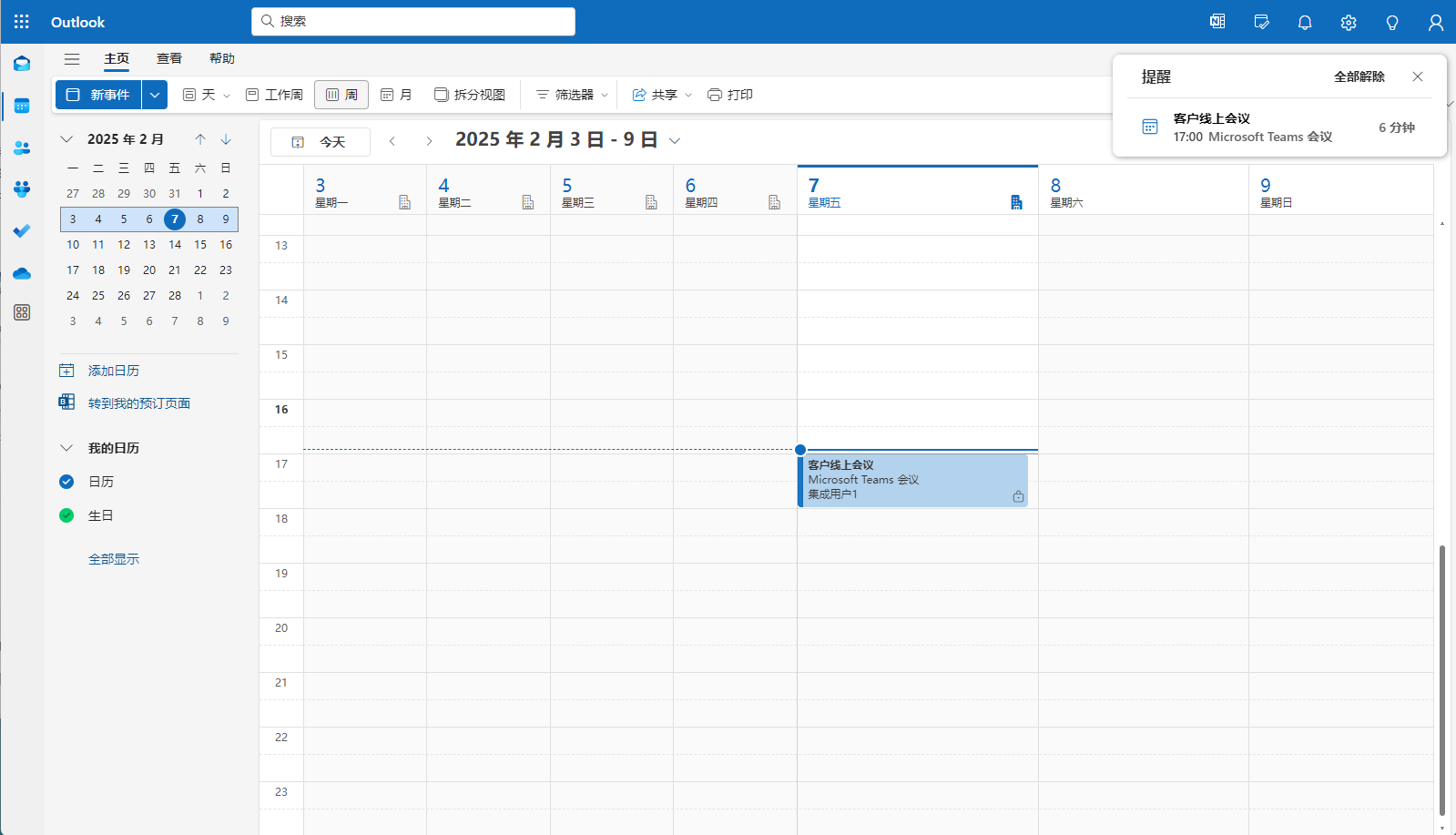Open the Share (共享) dropdown
Screen dimensions: 1456x835
[662, 95]
